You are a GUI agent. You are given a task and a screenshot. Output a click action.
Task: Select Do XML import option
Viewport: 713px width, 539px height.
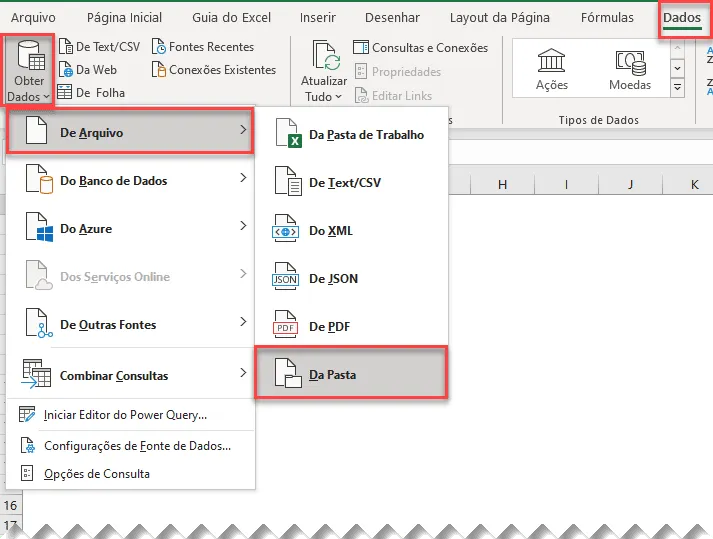point(351,231)
